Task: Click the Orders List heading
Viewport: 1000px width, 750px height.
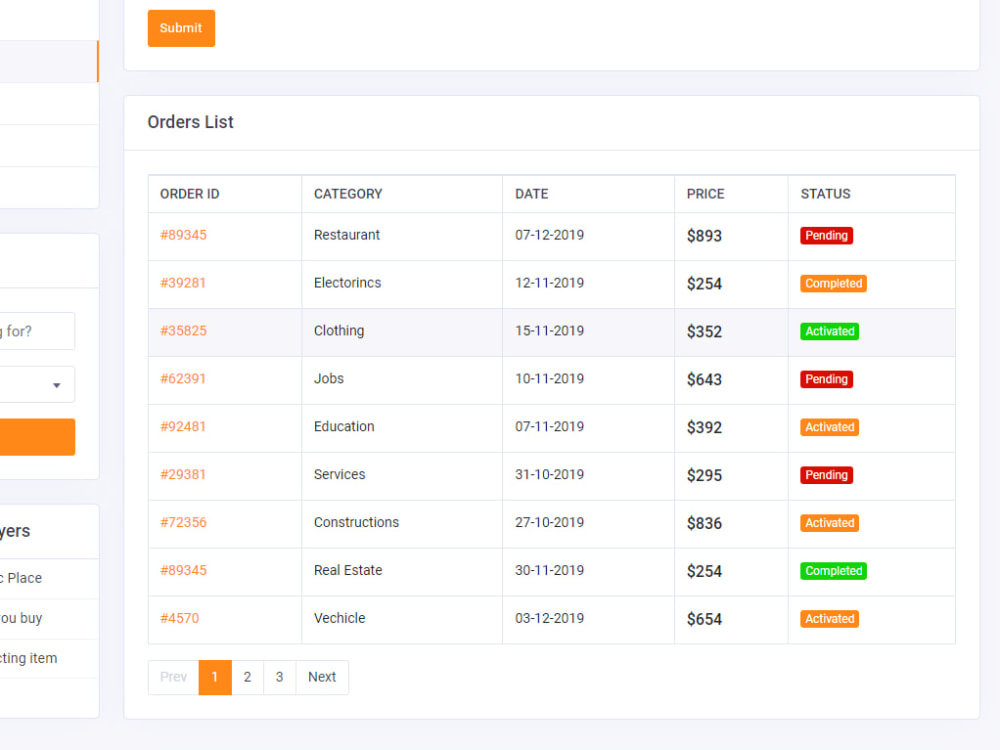Action: 191,122
